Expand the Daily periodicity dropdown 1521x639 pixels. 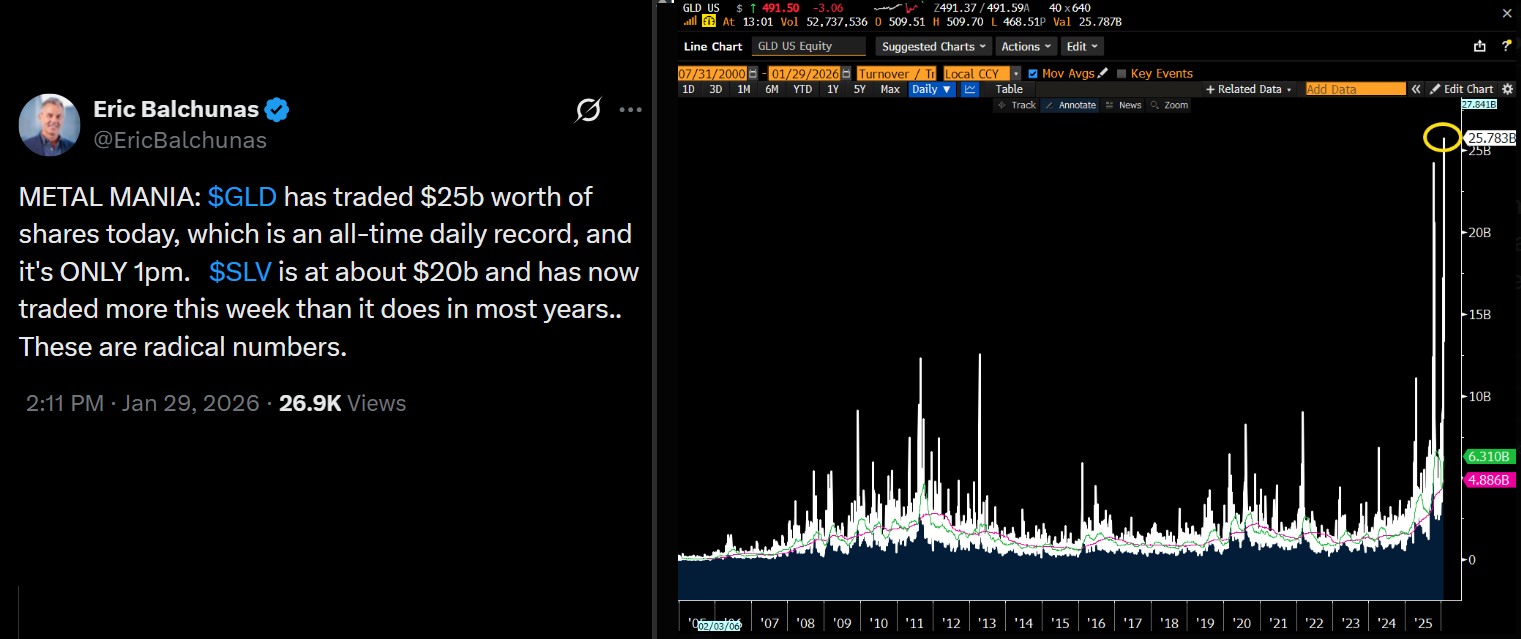[931, 89]
